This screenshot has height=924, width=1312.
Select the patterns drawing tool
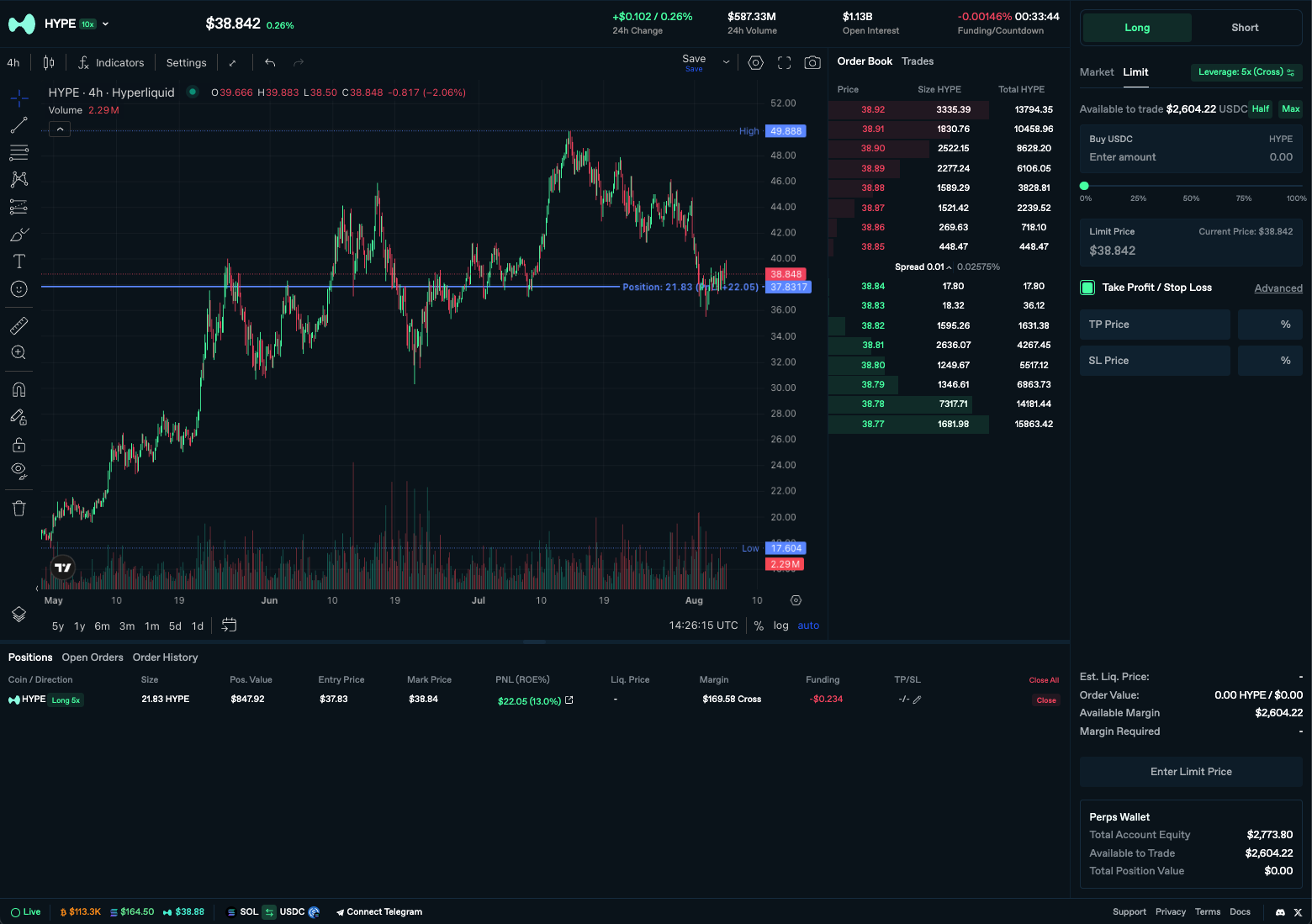click(19, 179)
